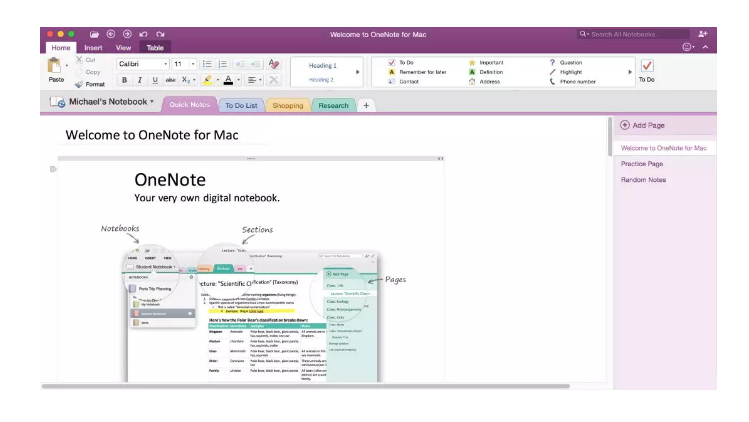Open the Research section tab
This screenshot has height=422, width=749.
(x=333, y=106)
